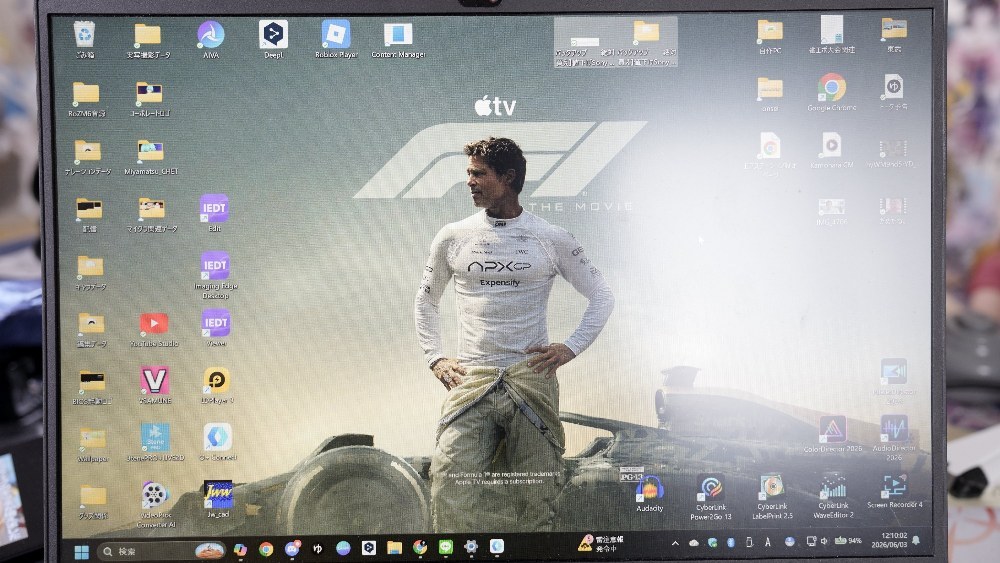Viewport: 1000px width, 563px height.
Task: Open the LINE app on the taskbar
Action: [445, 547]
